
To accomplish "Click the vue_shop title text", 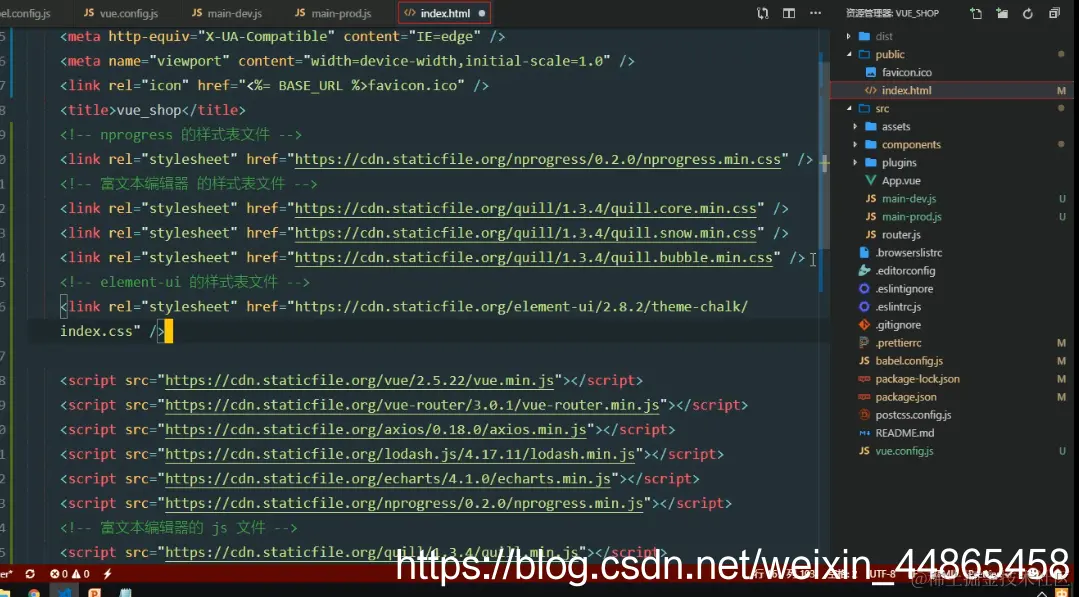I will [x=149, y=110].
